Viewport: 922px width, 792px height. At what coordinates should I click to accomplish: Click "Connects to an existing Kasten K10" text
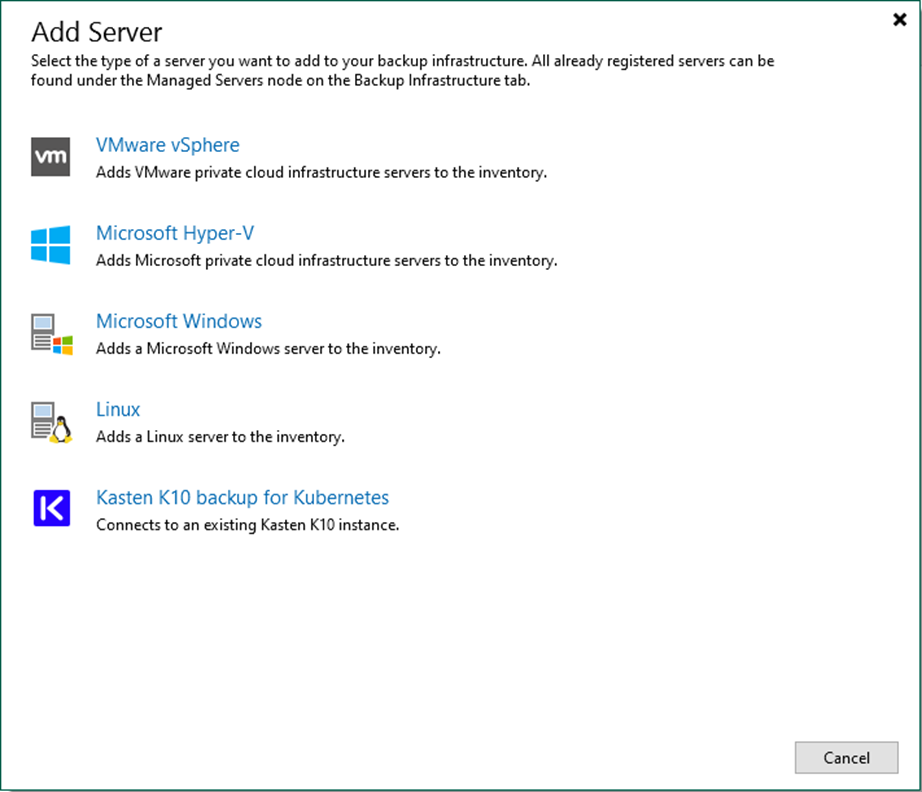point(248,524)
